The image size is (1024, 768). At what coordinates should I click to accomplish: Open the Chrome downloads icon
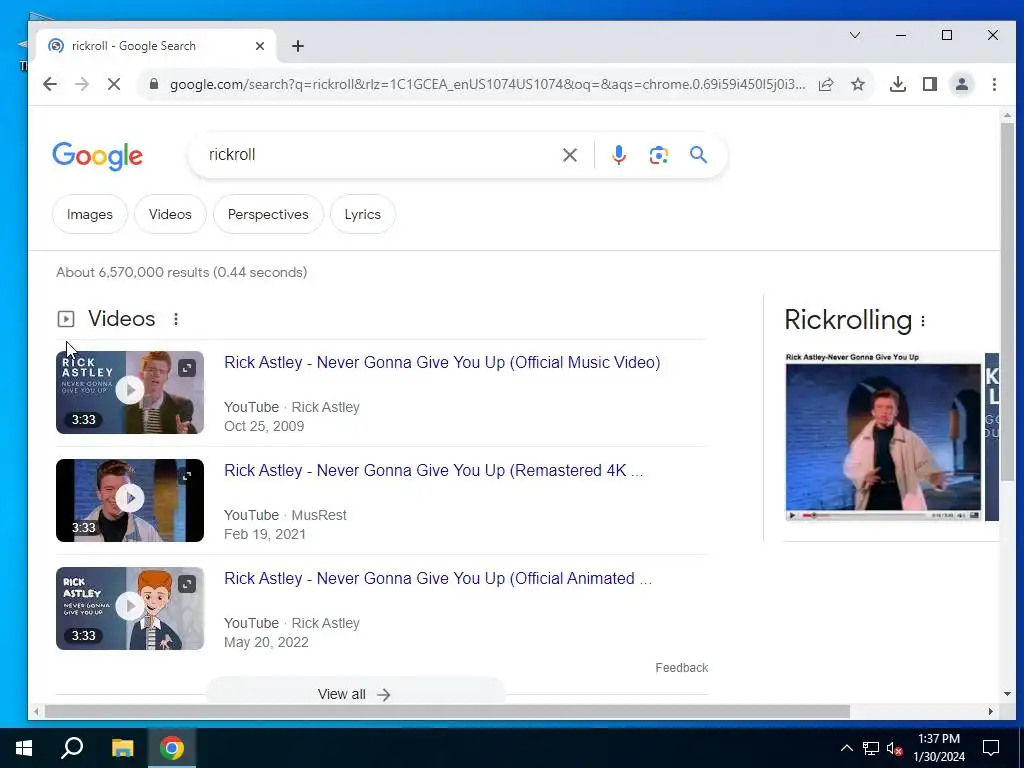click(x=898, y=84)
